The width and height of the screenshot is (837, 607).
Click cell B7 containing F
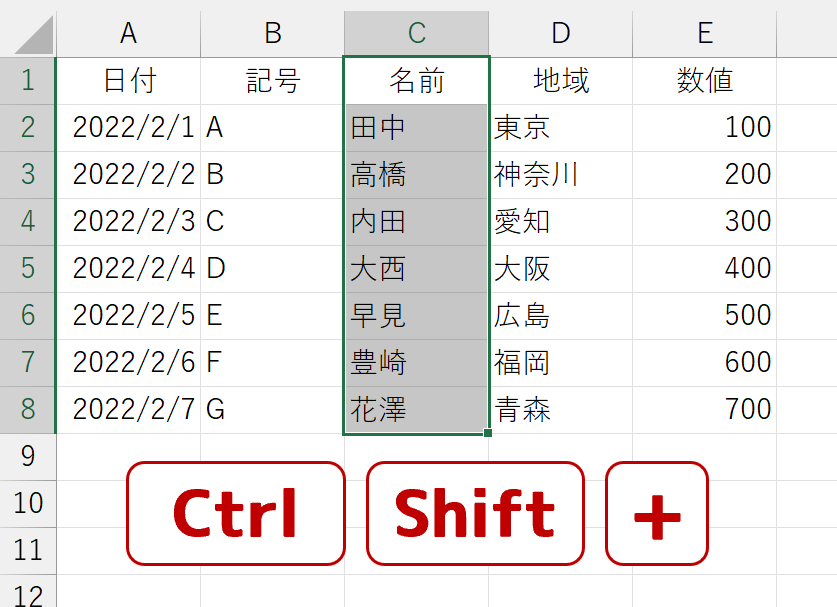(272, 362)
